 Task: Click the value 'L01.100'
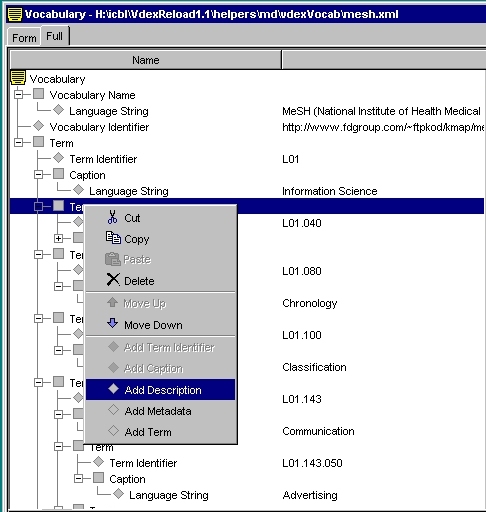302,335
